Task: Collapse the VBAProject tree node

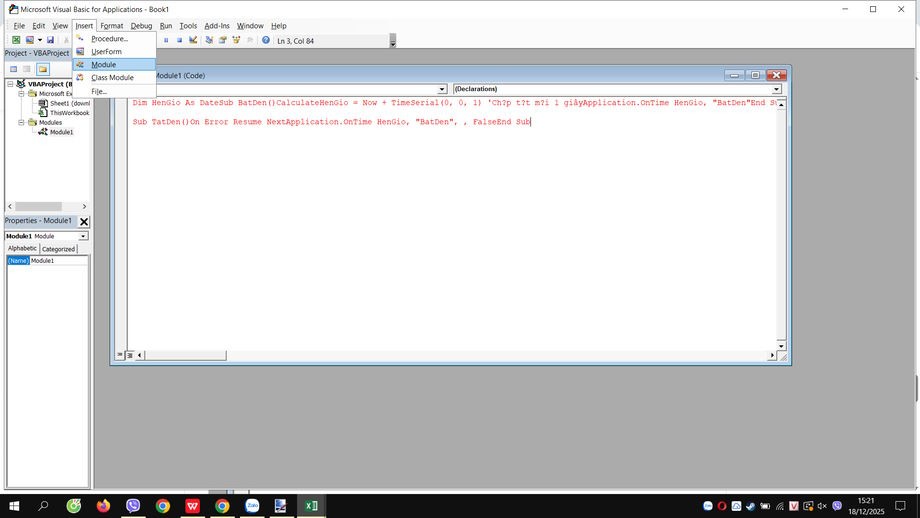Action: point(10,84)
